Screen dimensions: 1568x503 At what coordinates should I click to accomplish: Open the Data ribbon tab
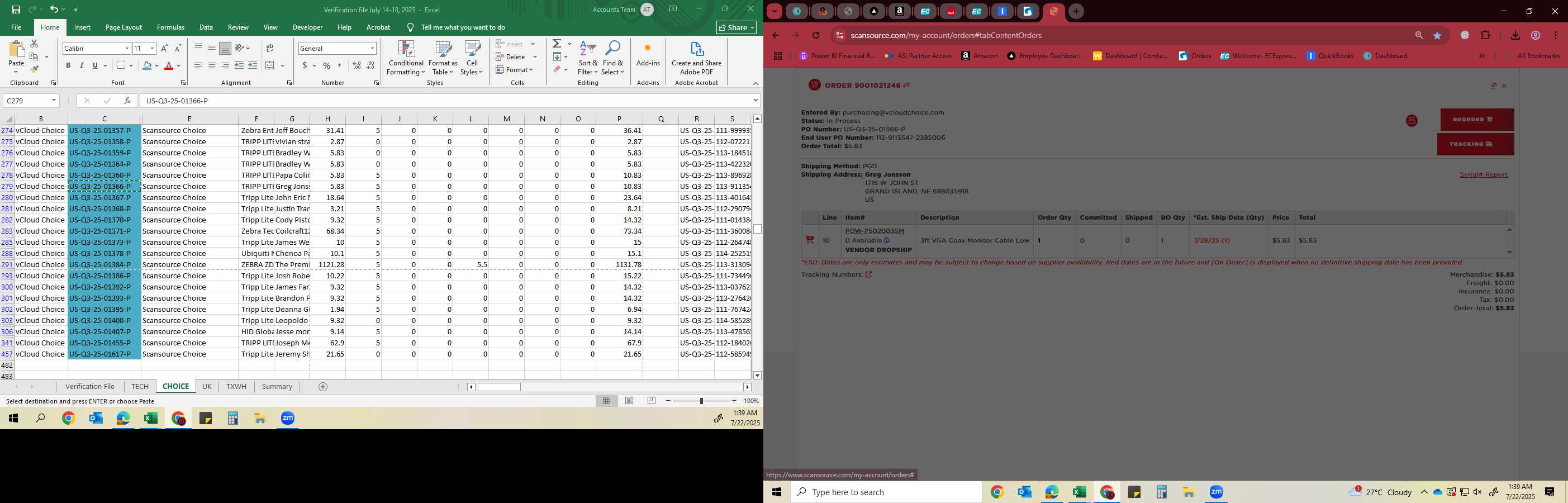pyautogui.click(x=206, y=27)
